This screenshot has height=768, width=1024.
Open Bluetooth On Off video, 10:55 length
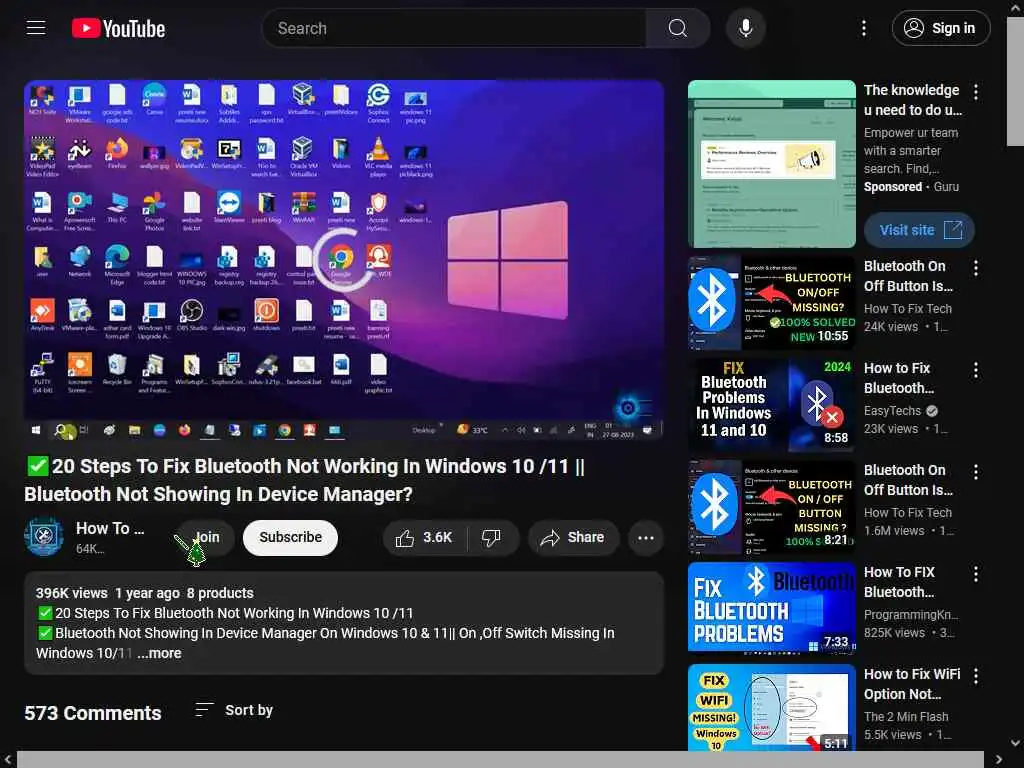click(x=771, y=302)
